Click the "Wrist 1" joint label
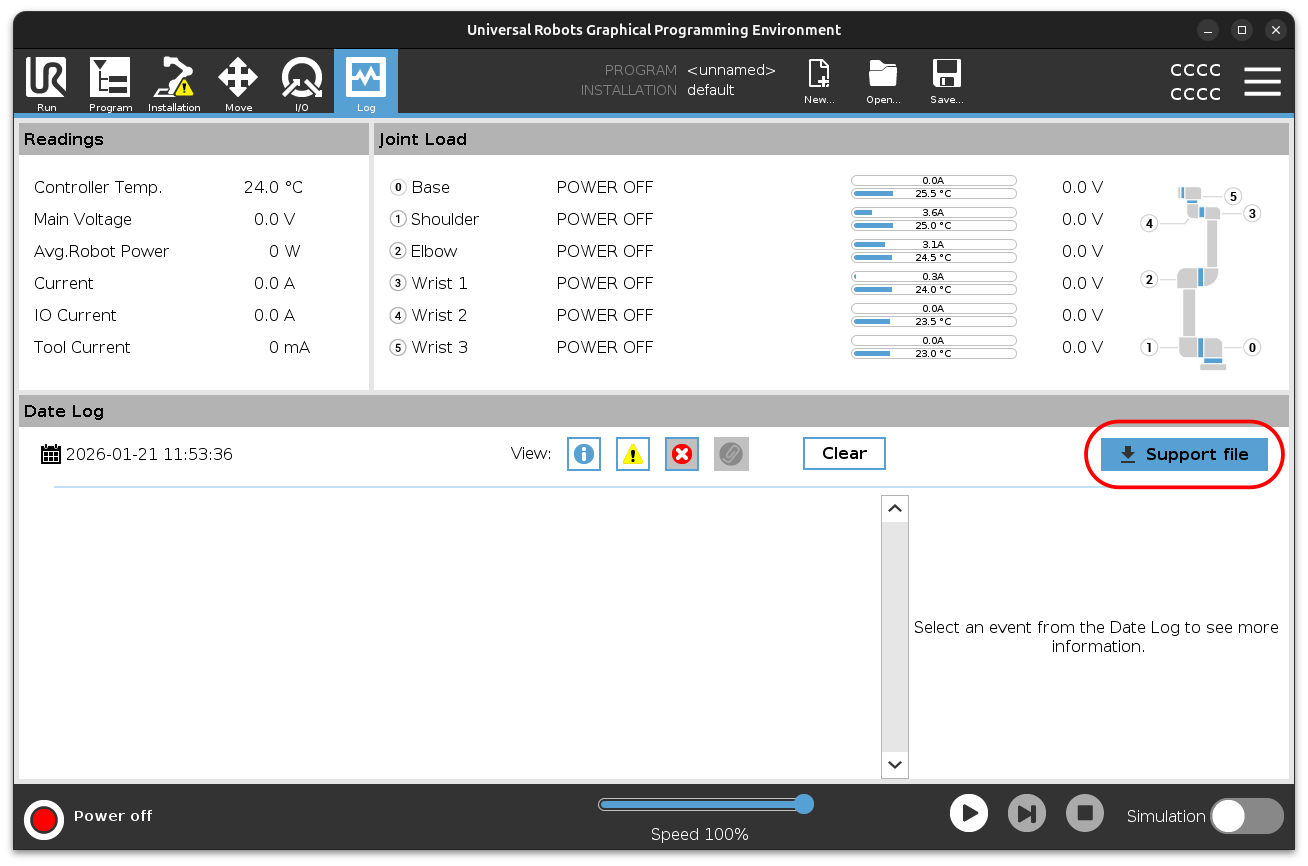Screen dimensions: 1308x866 pyautogui.click(x=440, y=283)
